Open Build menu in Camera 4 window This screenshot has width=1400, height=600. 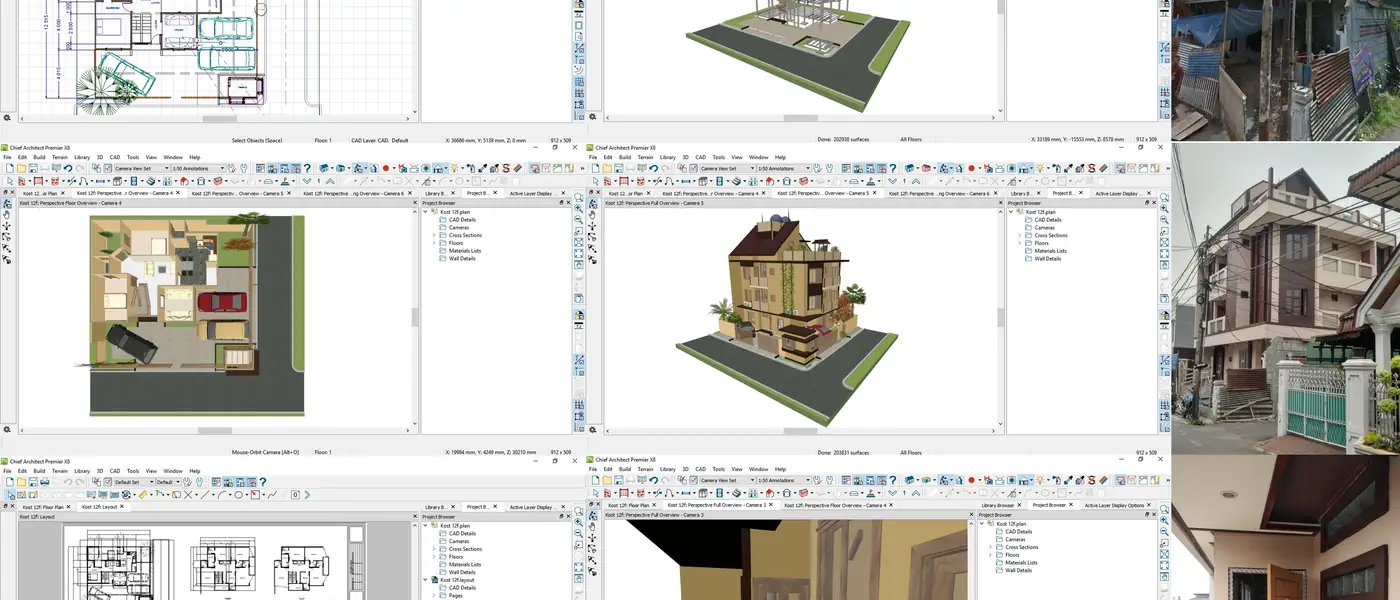click(x=39, y=157)
